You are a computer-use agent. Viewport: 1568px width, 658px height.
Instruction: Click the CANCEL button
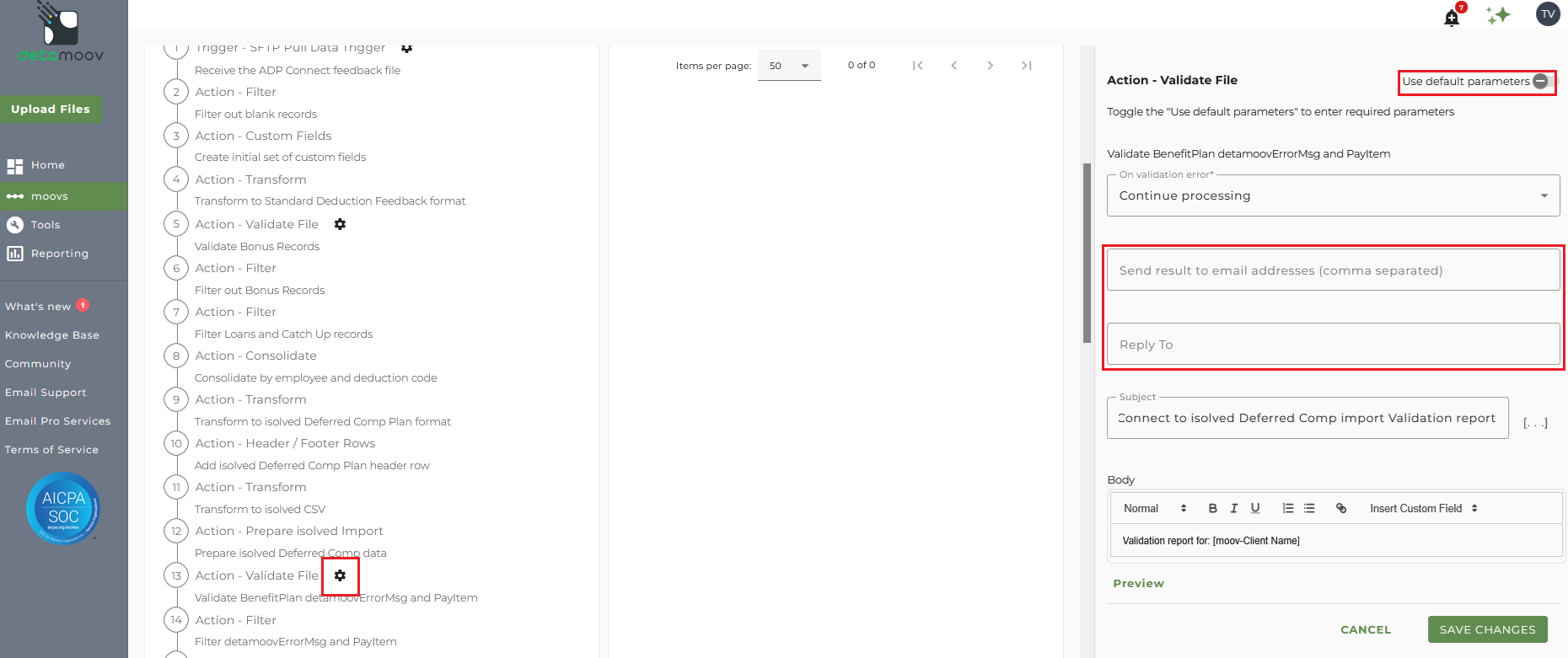[1366, 629]
